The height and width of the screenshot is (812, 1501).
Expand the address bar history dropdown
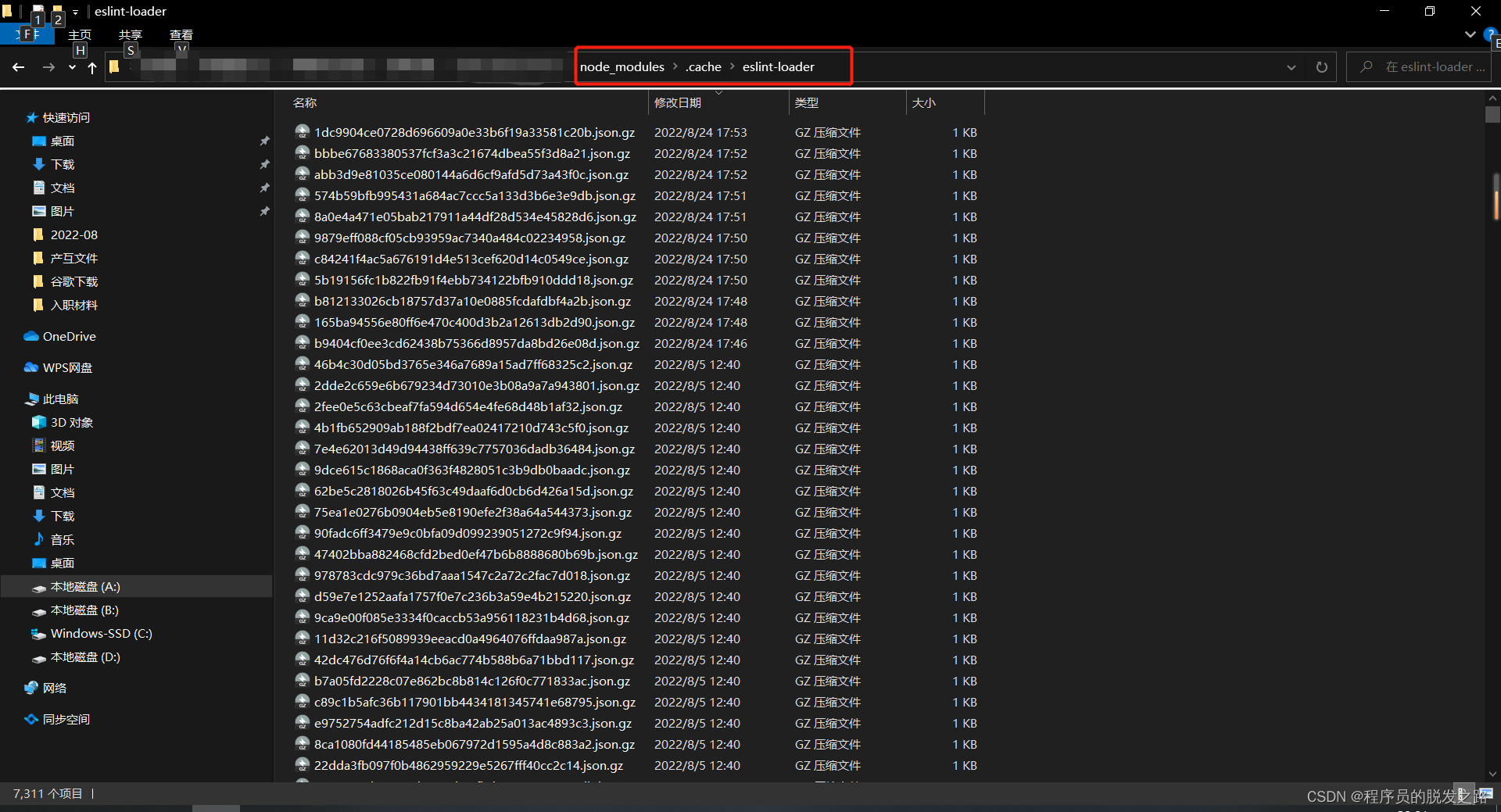pos(1291,67)
